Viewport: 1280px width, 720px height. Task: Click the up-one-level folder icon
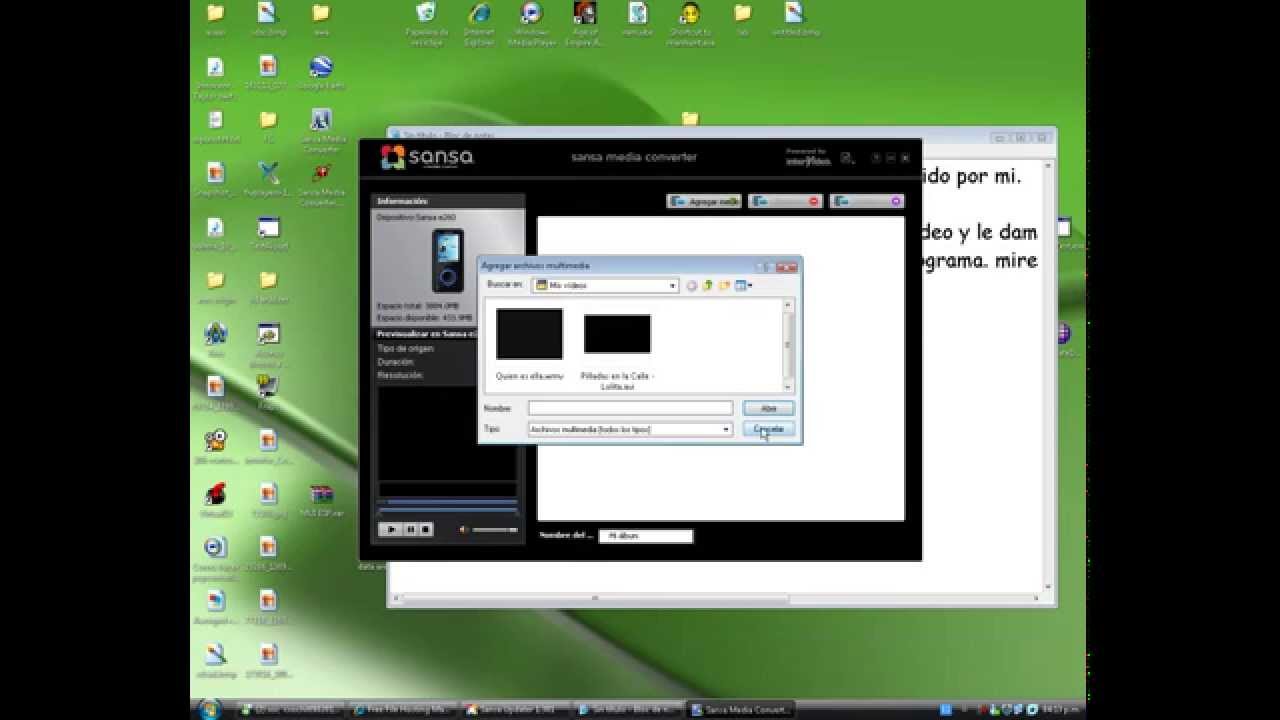click(x=707, y=285)
